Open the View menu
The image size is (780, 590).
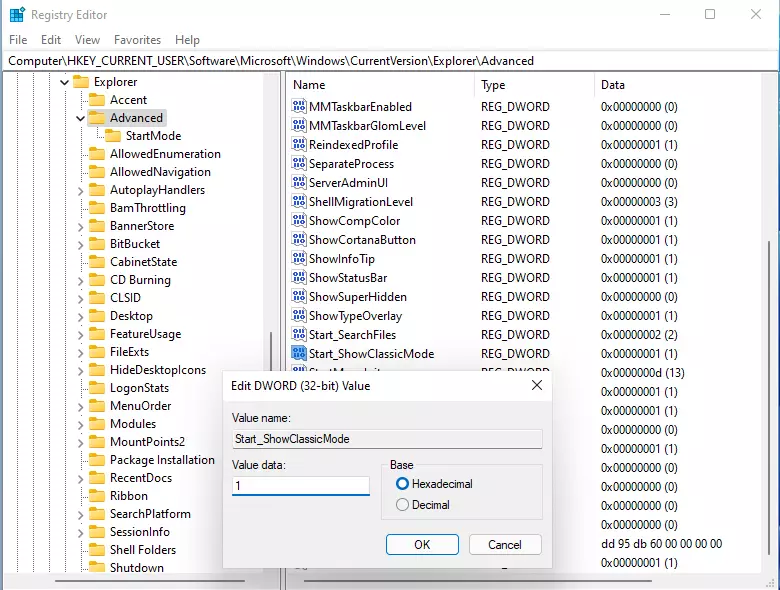point(88,40)
